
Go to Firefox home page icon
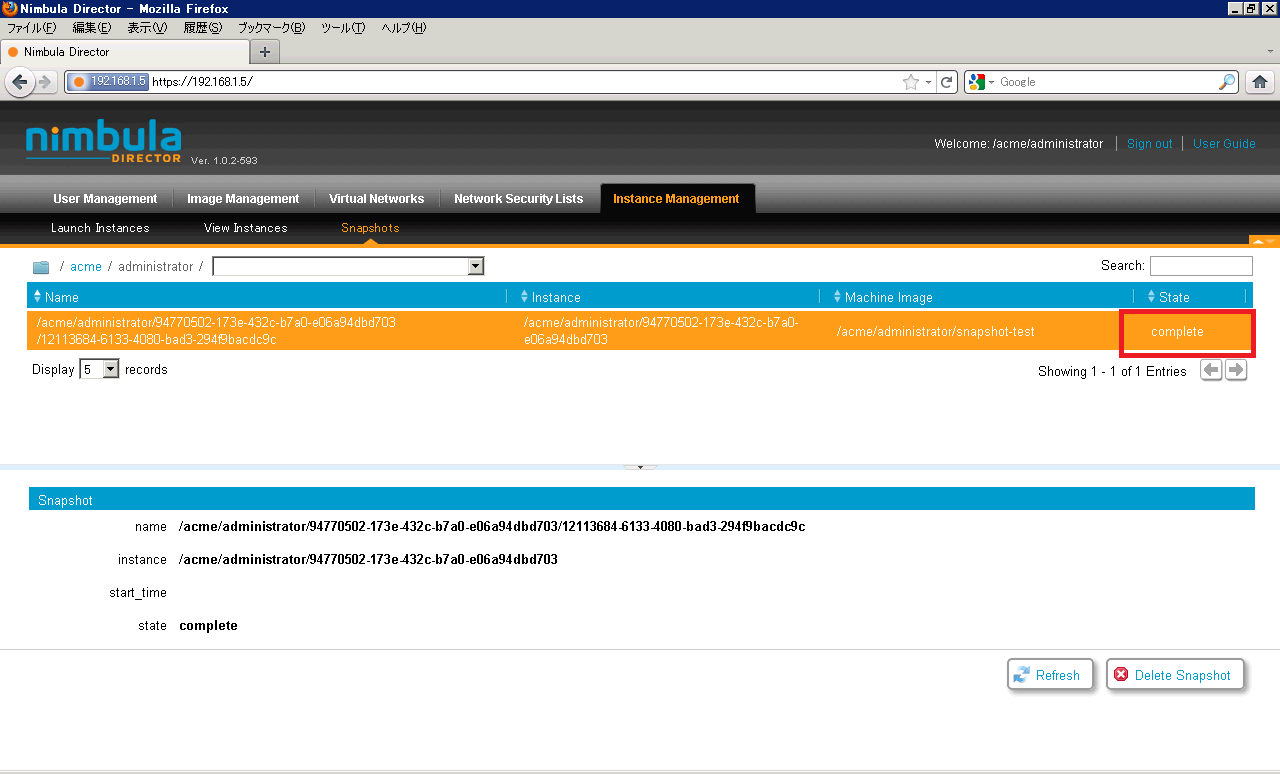[x=1260, y=82]
